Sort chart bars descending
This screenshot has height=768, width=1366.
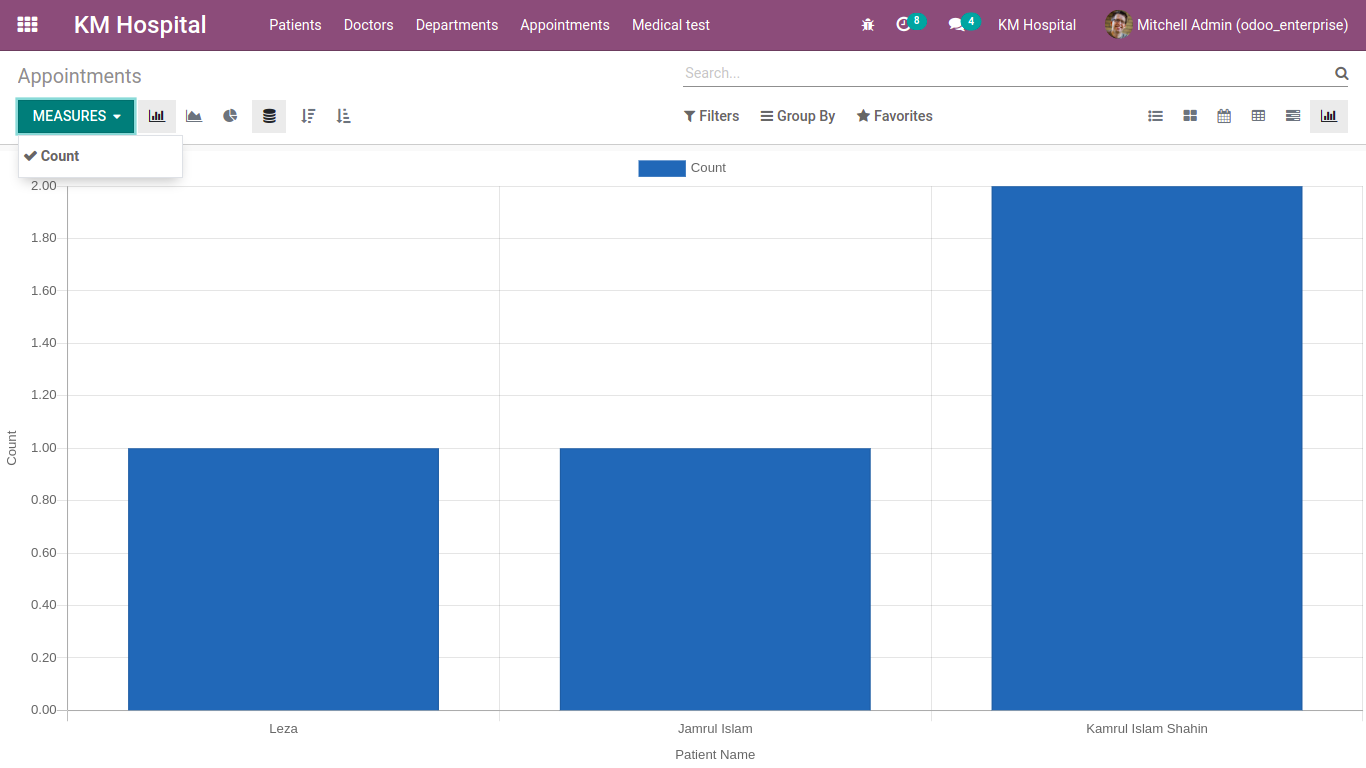(x=308, y=116)
